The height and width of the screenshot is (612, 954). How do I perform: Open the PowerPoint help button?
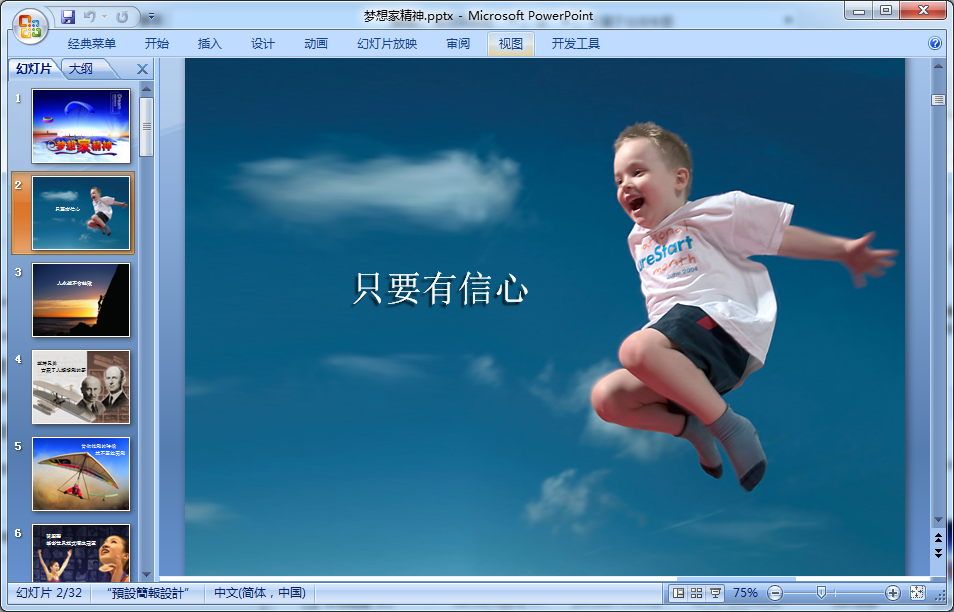coord(935,43)
